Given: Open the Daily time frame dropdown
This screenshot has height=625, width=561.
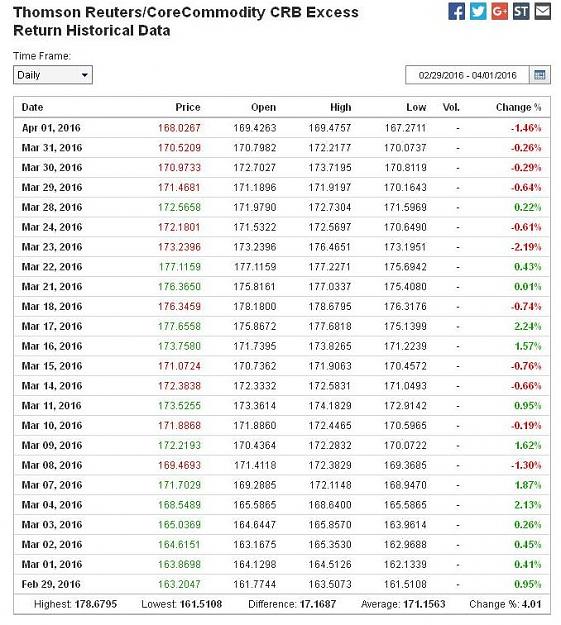Looking at the screenshot, I should [x=53, y=75].
